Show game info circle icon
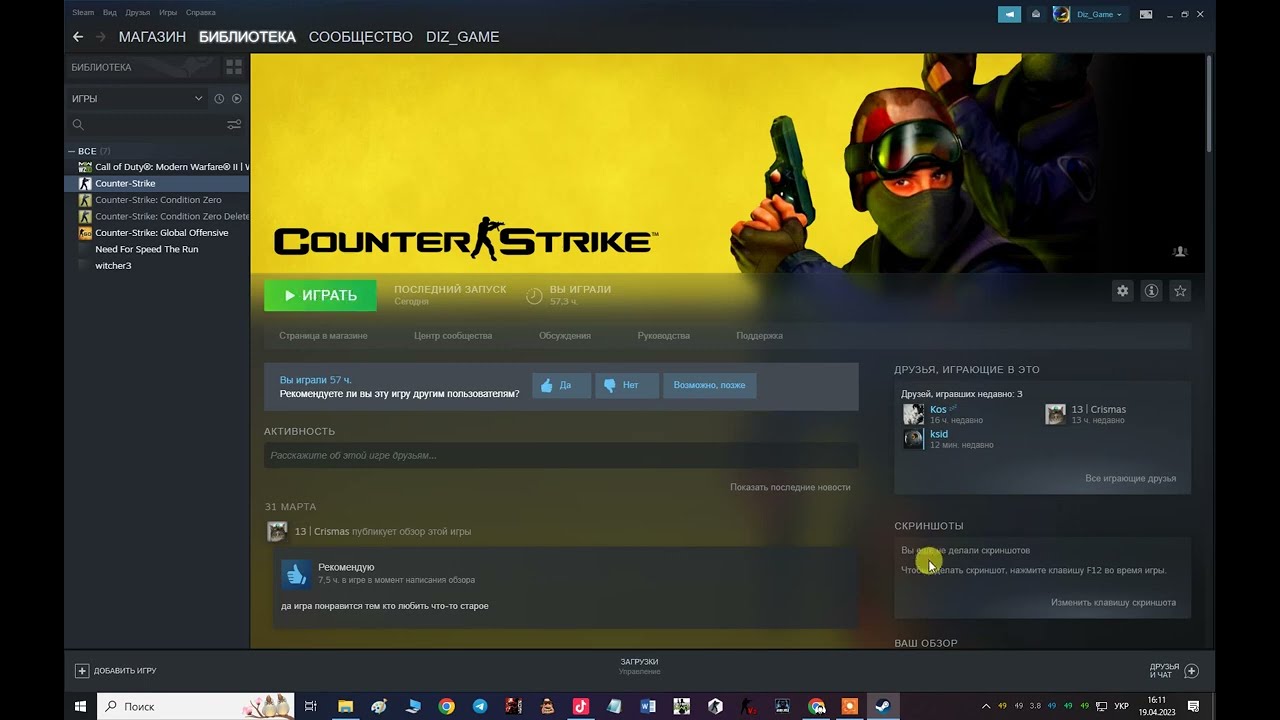Image resolution: width=1280 pixels, height=720 pixels. click(1151, 291)
